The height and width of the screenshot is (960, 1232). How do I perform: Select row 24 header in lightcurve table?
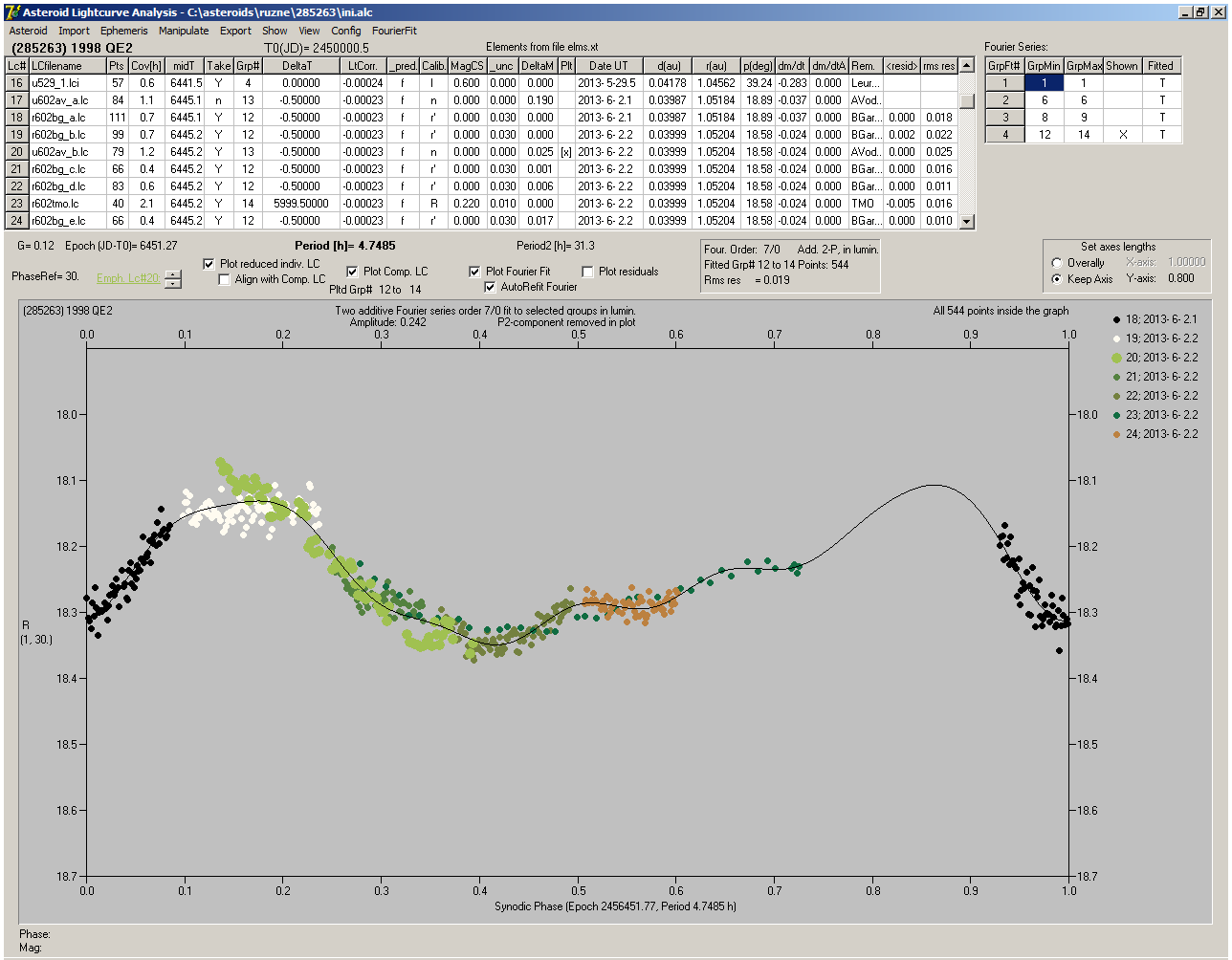16,221
